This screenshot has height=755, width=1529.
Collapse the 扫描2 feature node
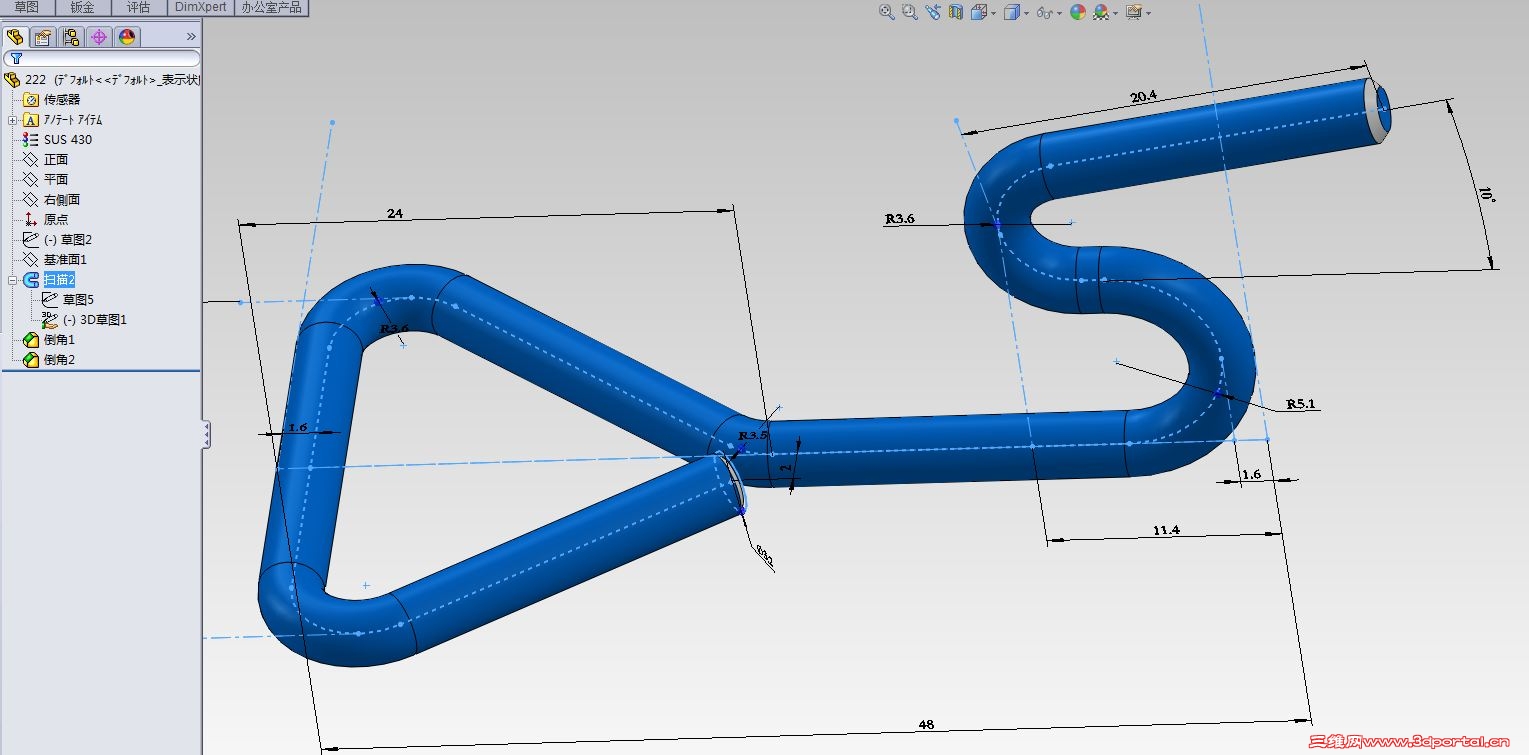click(x=12, y=280)
